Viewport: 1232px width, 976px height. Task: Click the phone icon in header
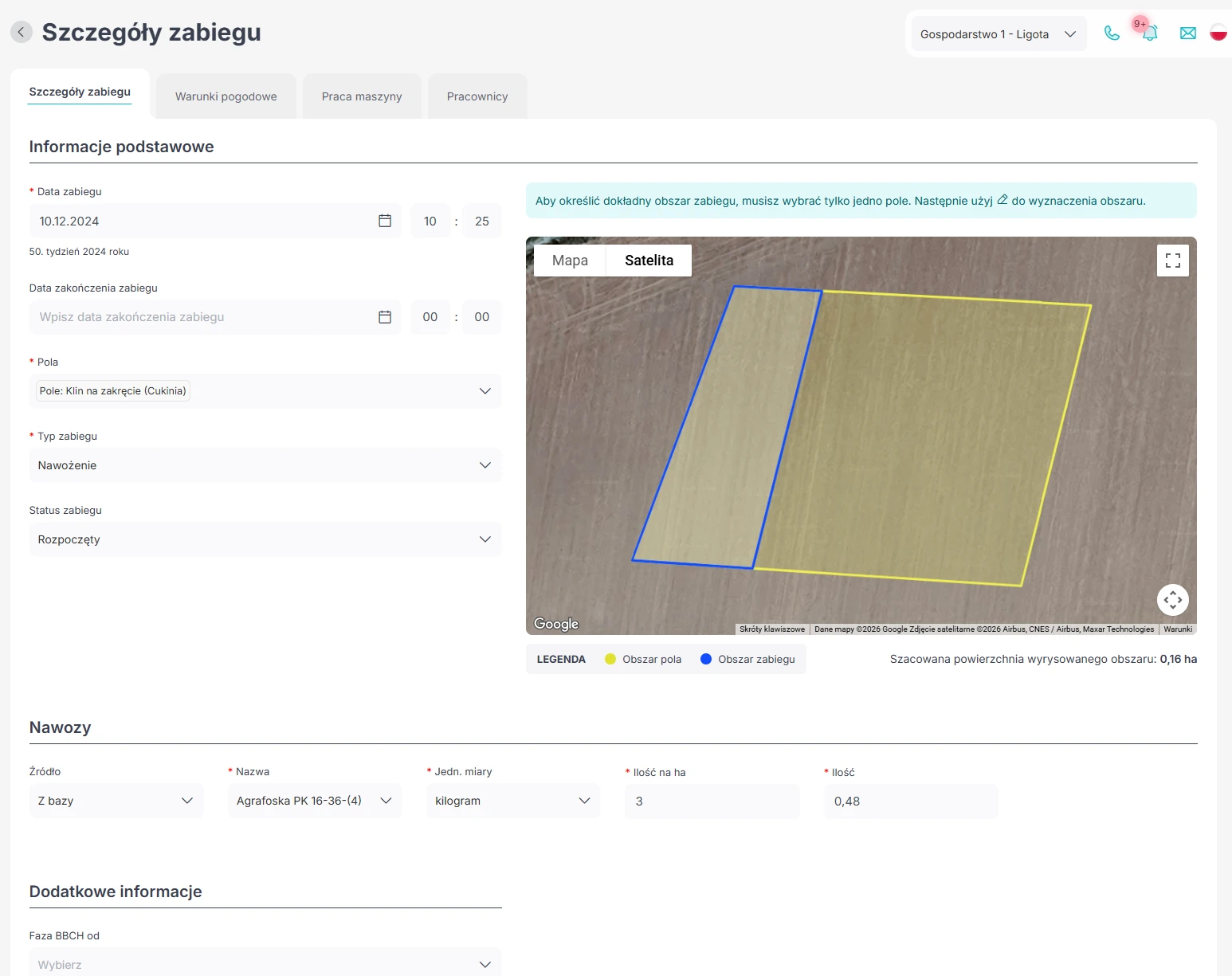coord(1112,33)
